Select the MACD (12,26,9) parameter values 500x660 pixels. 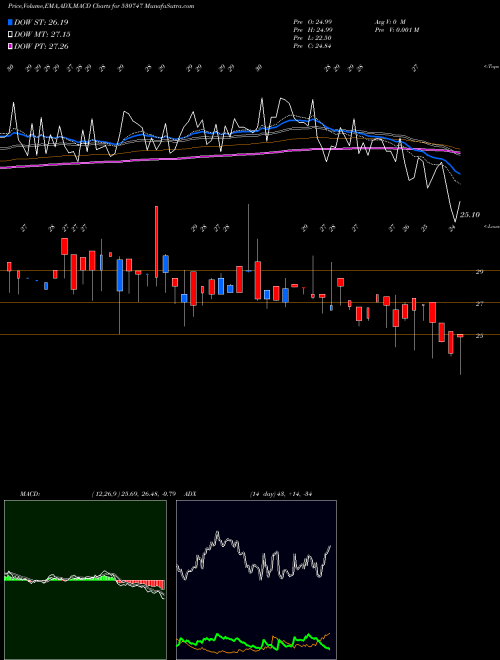(x=136, y=494)
